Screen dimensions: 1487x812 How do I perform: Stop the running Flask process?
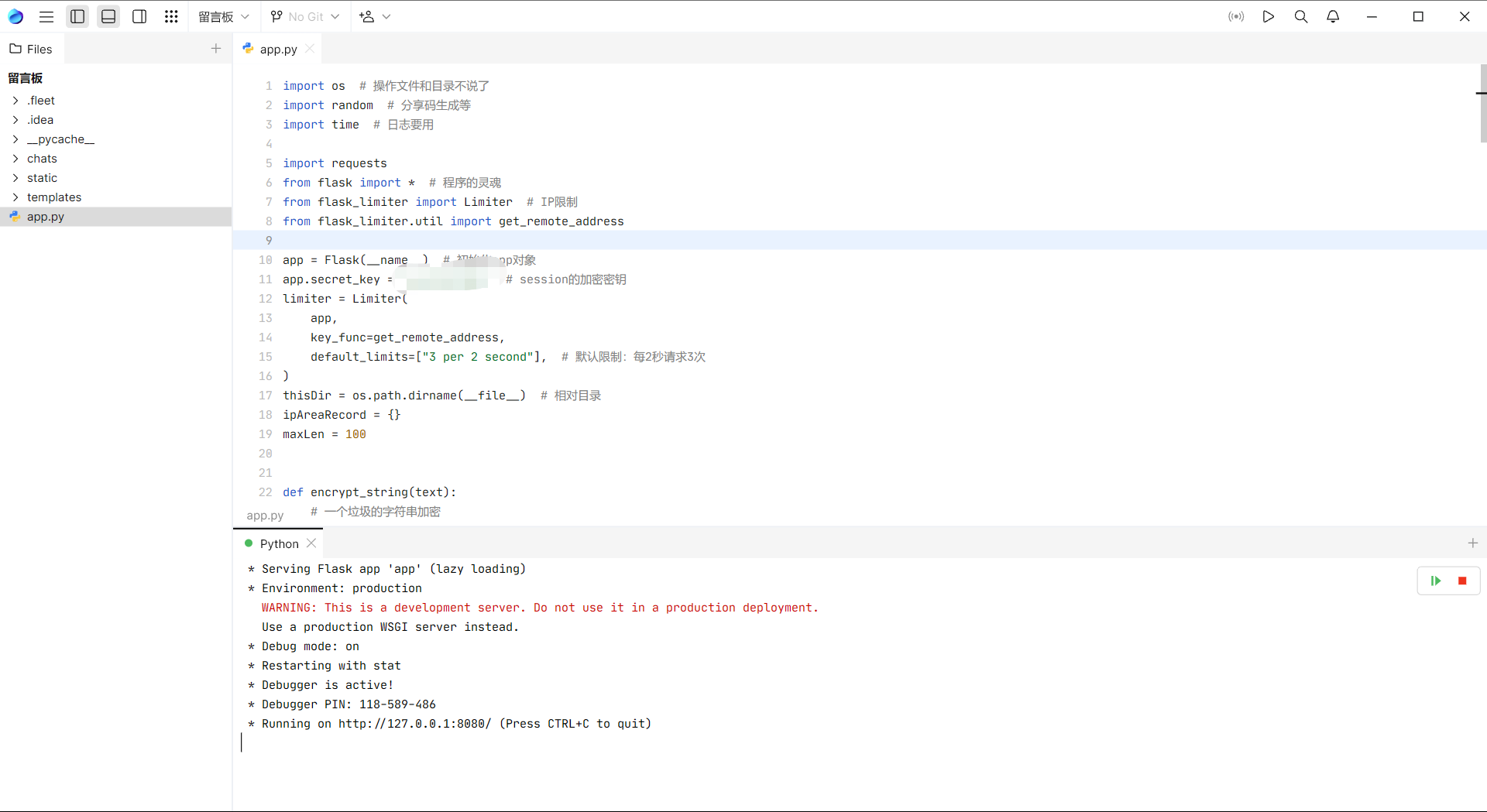(x=1462, y=581)
